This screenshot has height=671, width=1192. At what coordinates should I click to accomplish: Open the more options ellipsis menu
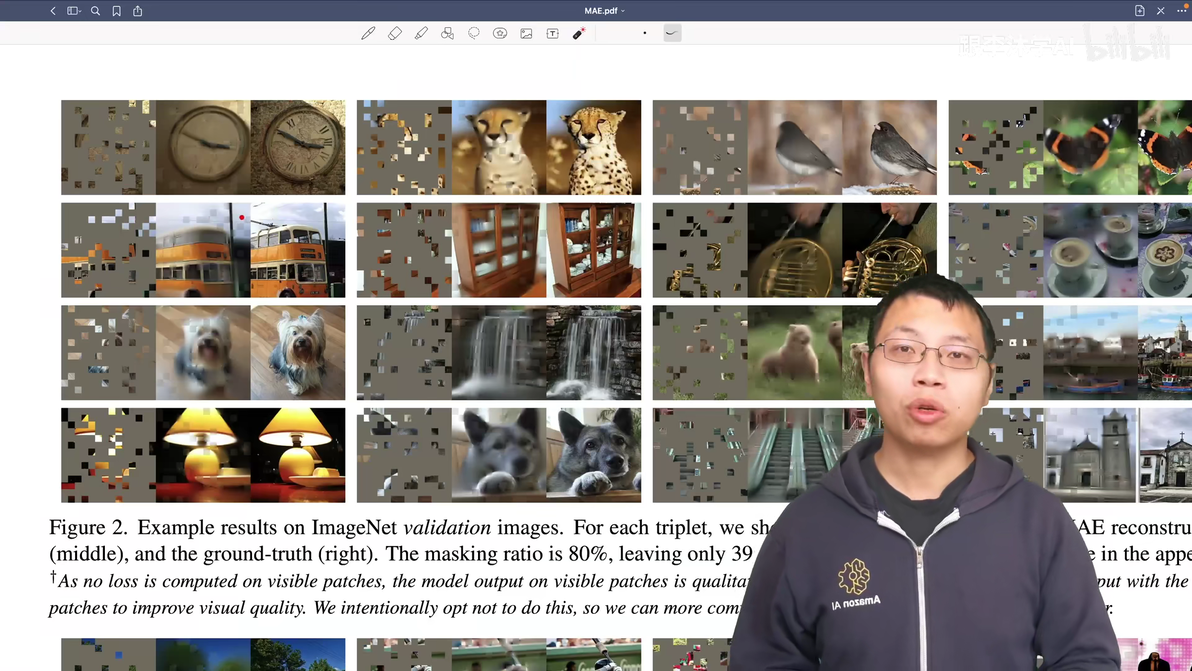click(x=1181, y=11)
